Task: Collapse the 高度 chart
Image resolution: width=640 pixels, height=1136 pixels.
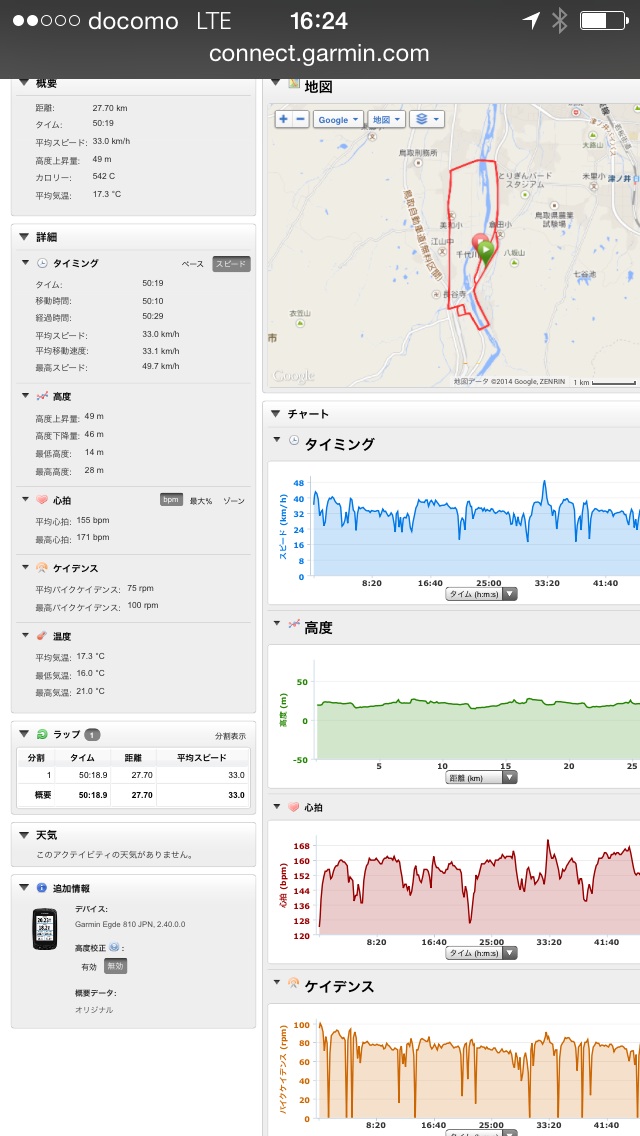Action: [x=277, y=623]
